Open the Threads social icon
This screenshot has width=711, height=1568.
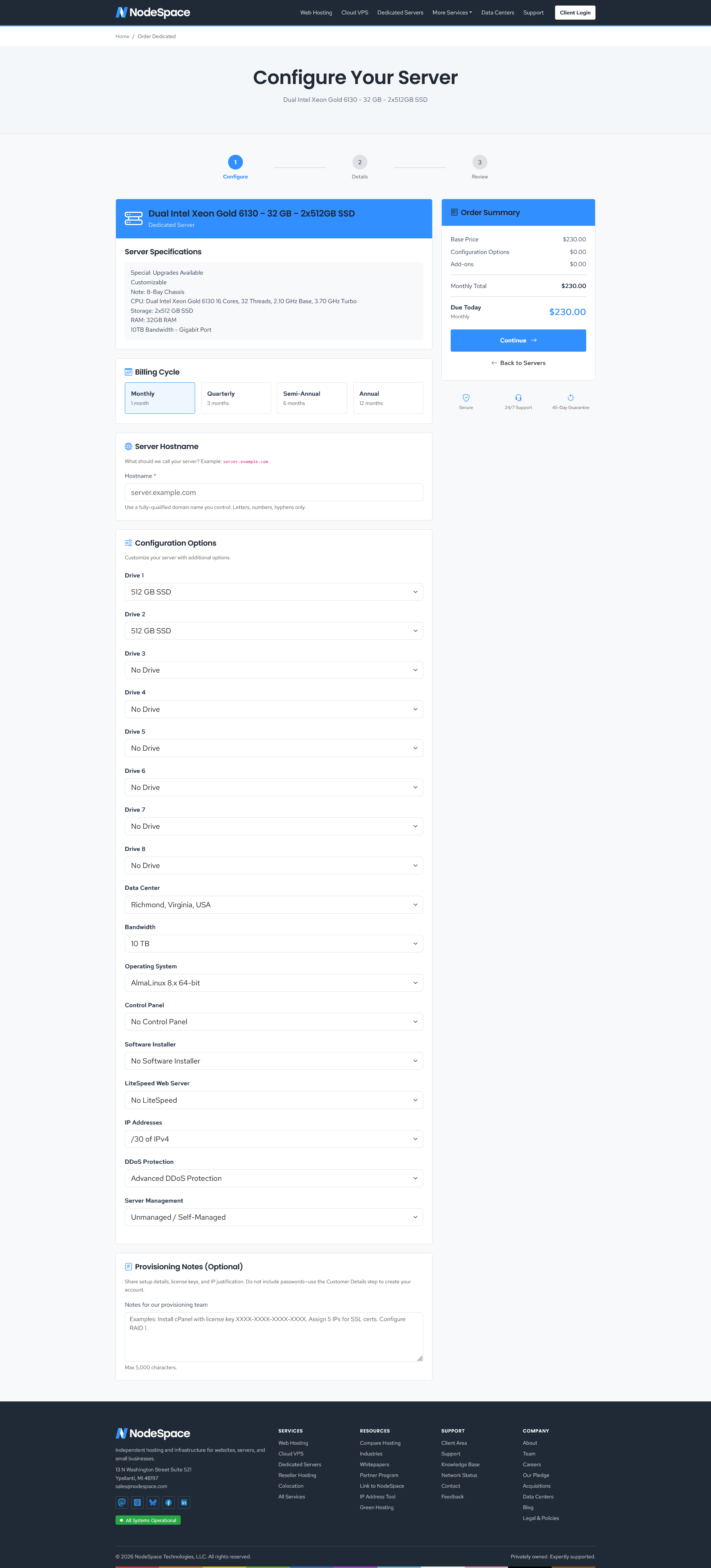(138, 1502)
